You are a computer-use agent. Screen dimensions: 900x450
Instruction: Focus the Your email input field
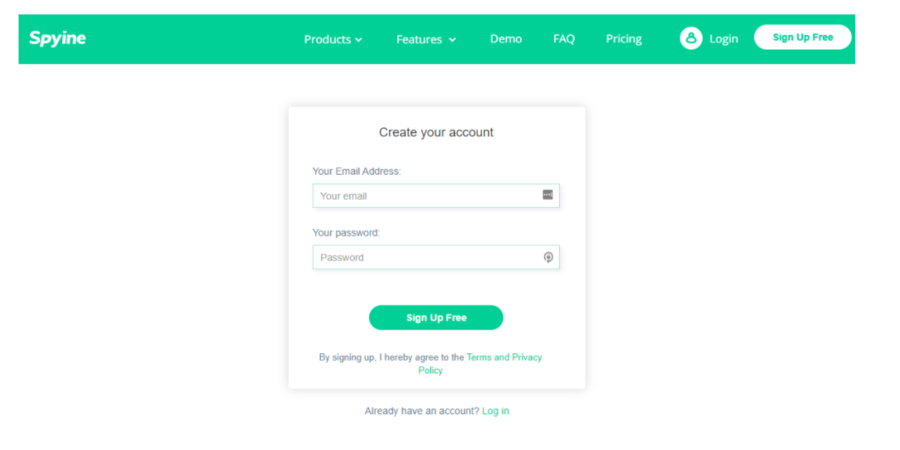pos(425,196)
